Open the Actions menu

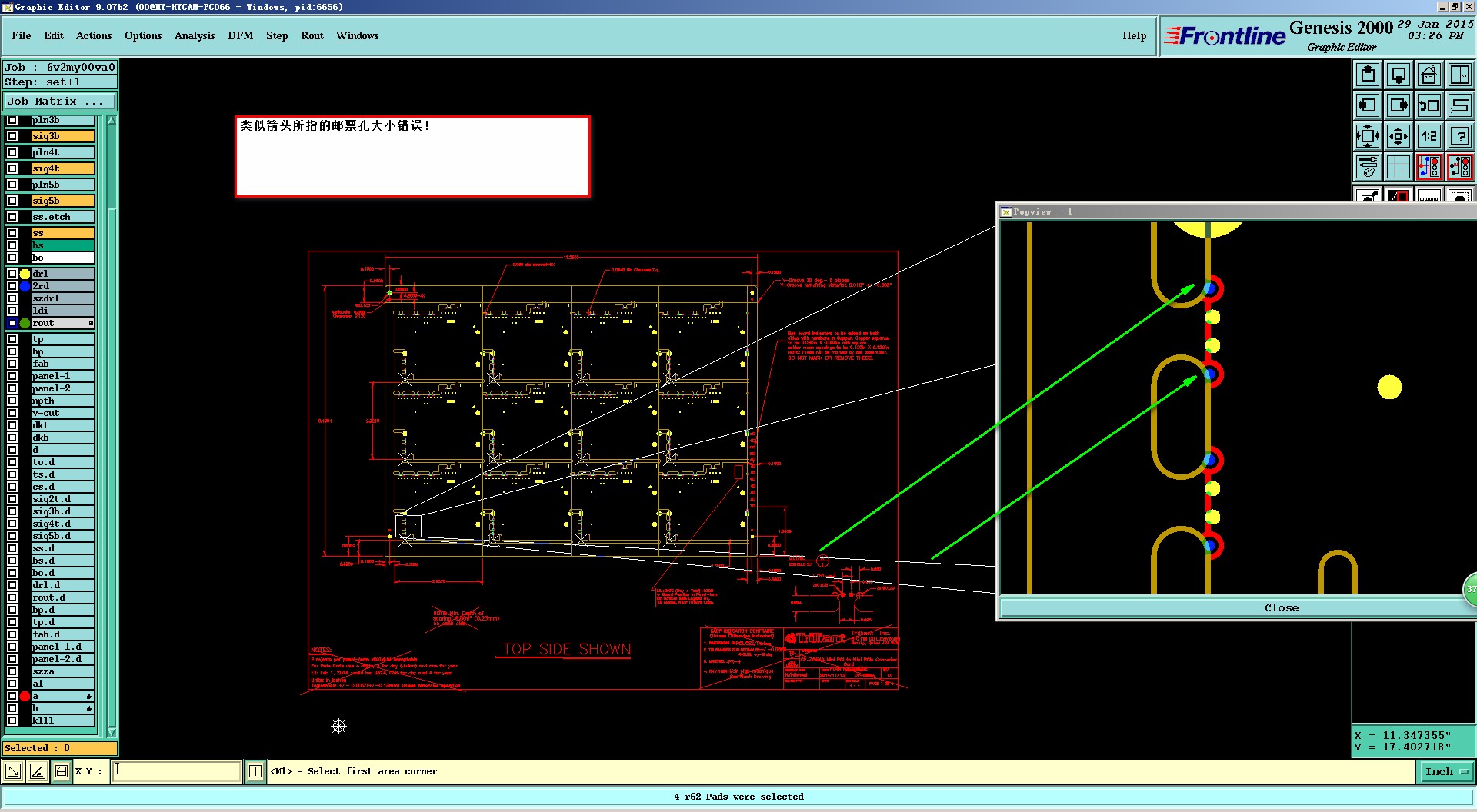pyautogui.click(x=94, y=35)
